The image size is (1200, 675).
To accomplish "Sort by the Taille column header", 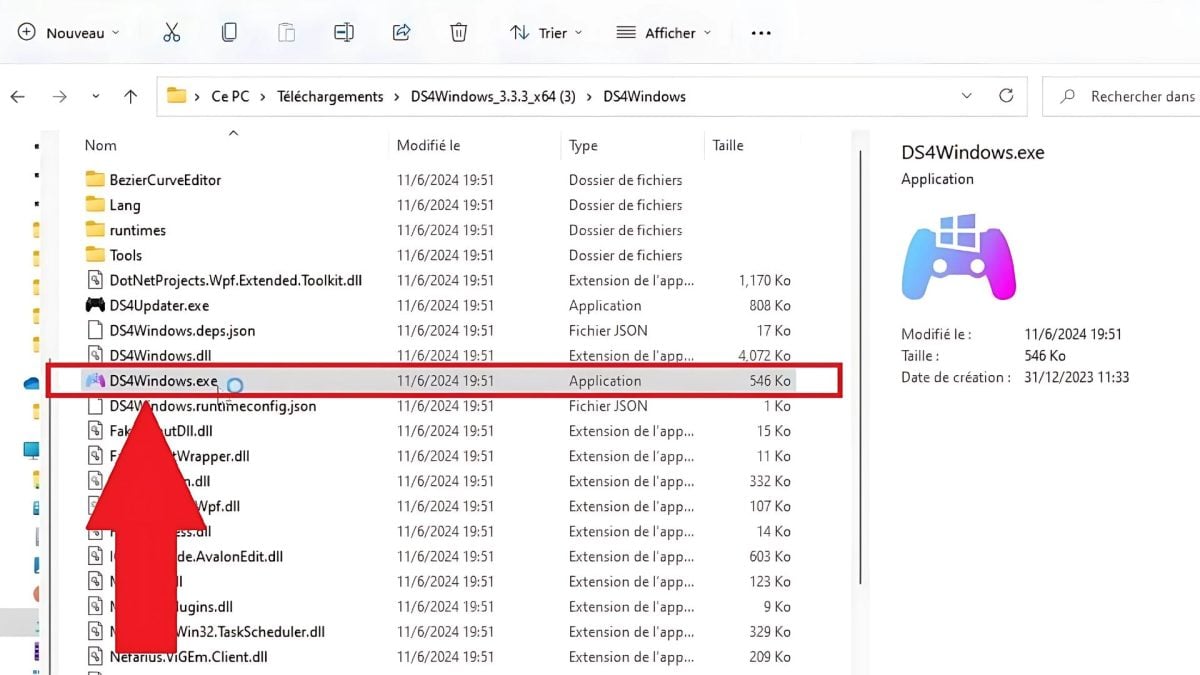I will pos(728,146).
